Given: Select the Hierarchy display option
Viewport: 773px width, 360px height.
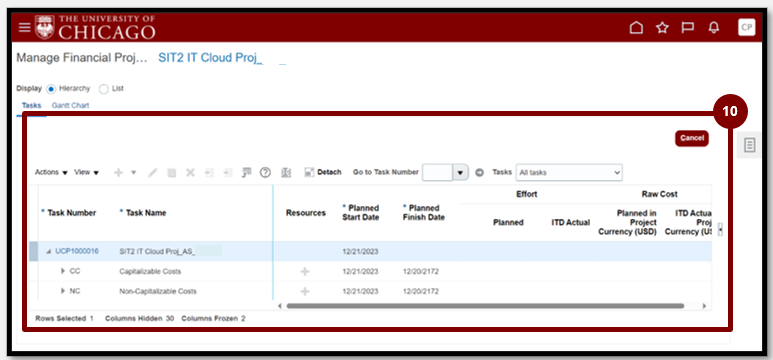Looking at the screenshot, I should 51,89.
